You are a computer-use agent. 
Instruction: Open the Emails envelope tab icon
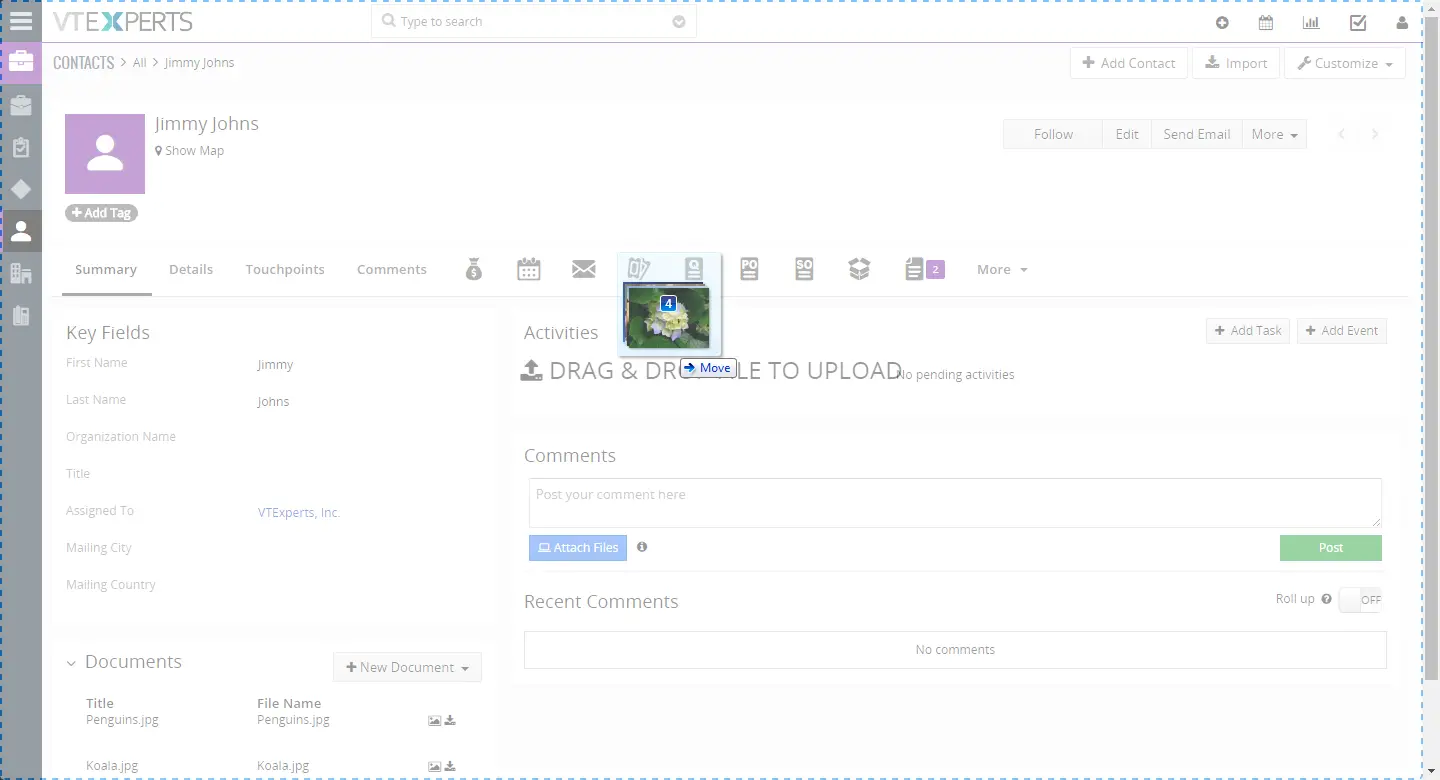point(584,269)
